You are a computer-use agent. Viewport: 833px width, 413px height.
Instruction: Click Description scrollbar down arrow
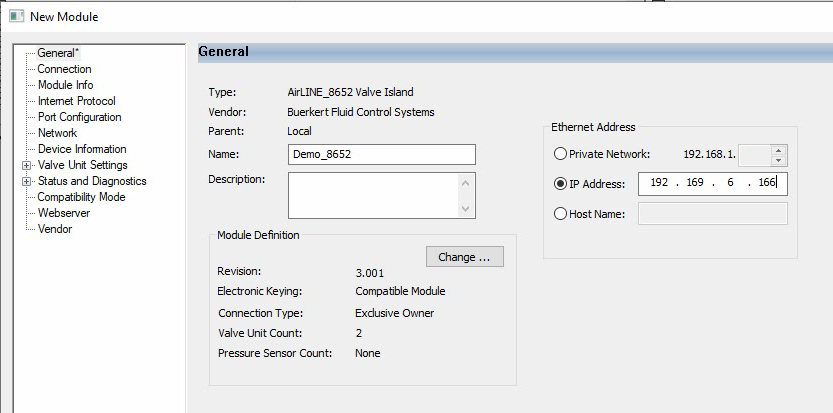pyautogui.click(x=465, y=208)
